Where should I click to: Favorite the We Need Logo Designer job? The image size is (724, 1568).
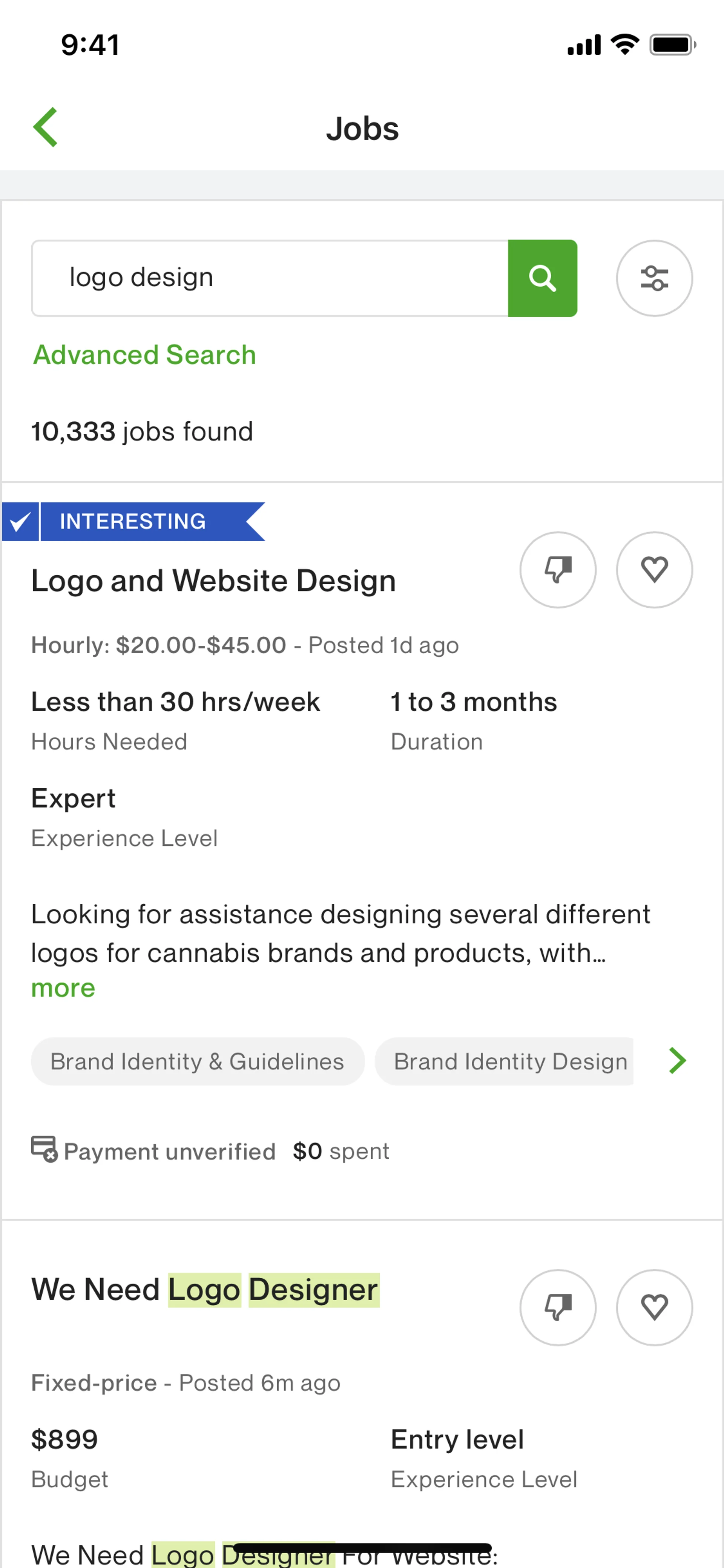(654, 1307)
